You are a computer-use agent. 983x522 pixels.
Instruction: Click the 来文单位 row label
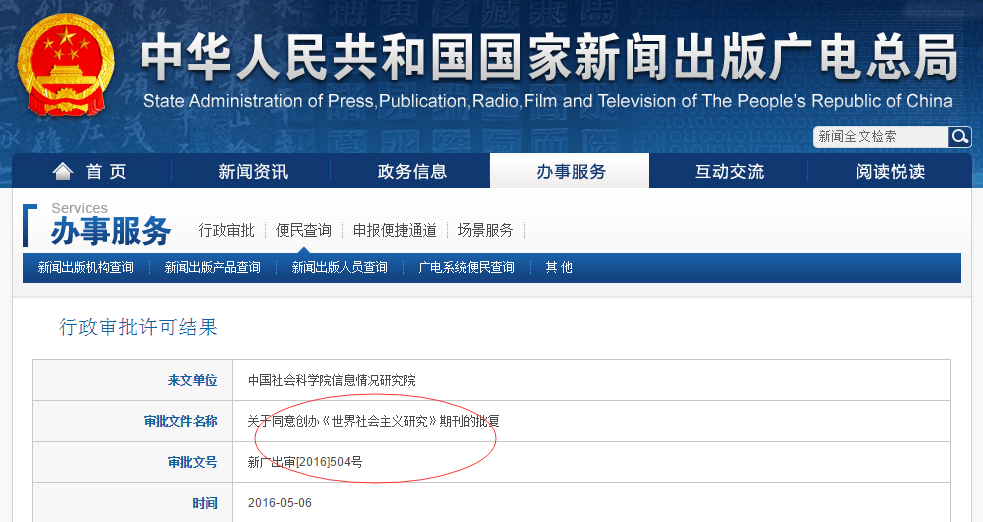[x=192, y=380]
